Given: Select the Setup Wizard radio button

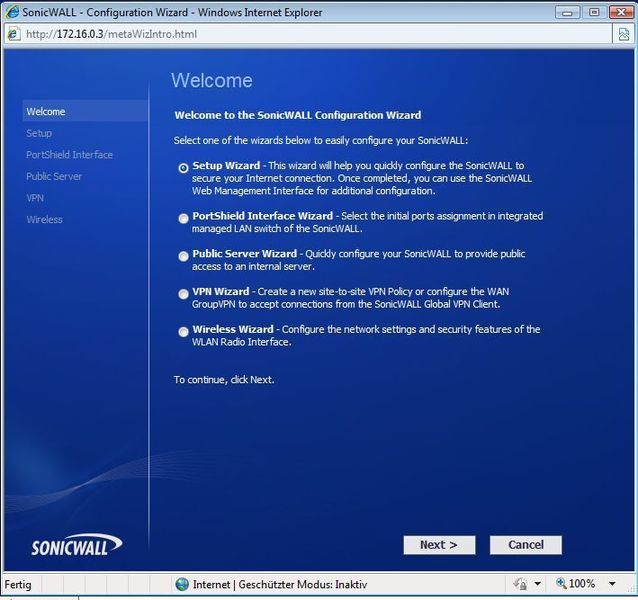Looking at the screenshot, I should 184,168.
